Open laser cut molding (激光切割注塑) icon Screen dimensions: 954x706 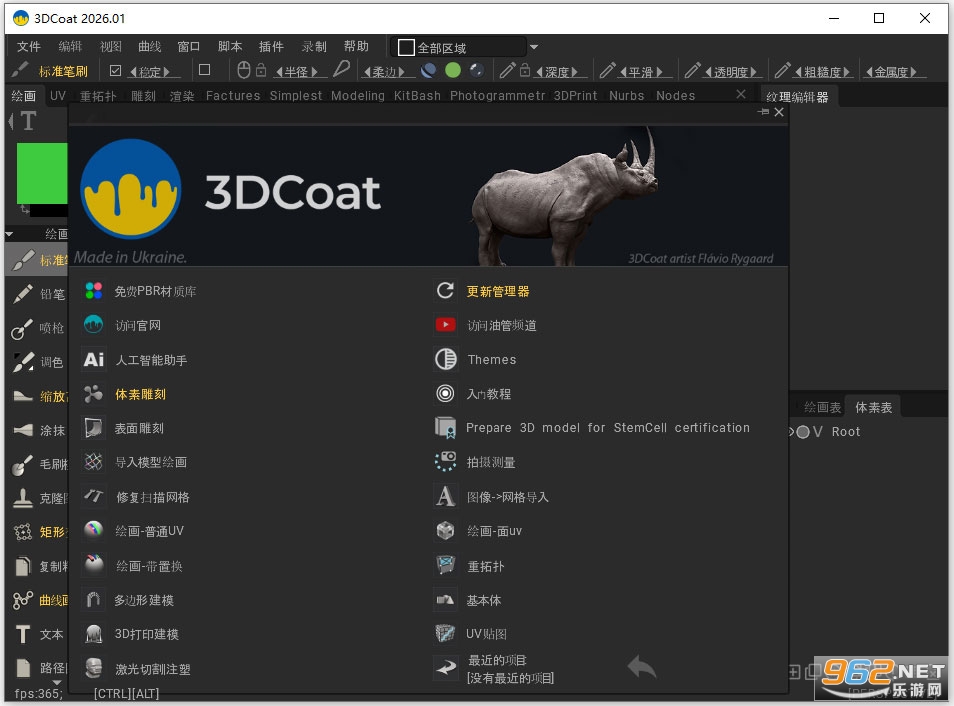(94, 668)
